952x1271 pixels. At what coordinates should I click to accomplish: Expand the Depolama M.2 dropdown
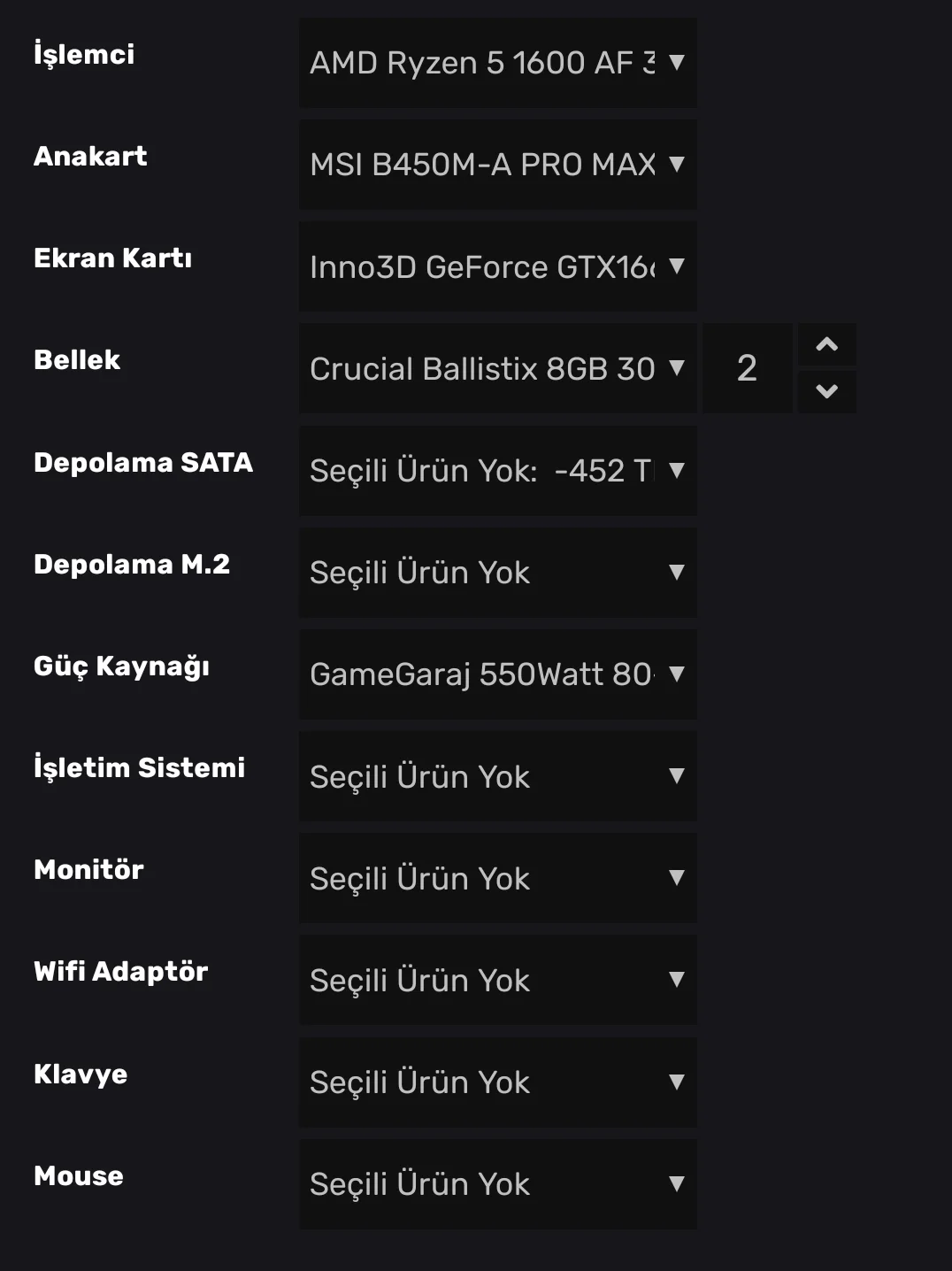[497, 573]
